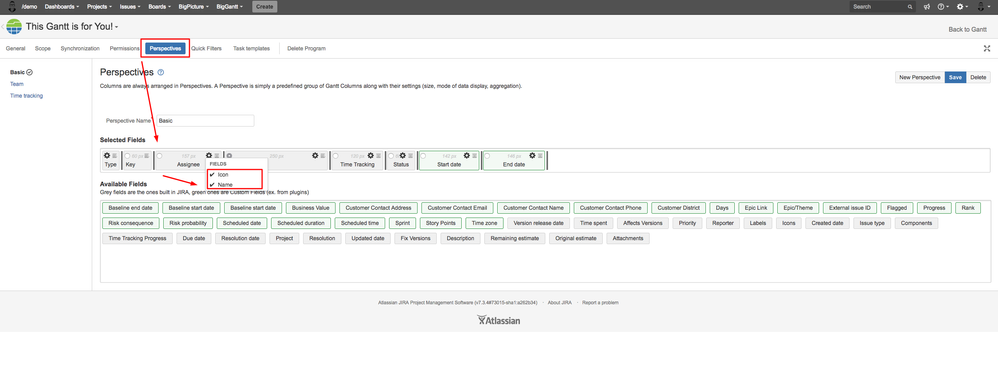This screenshot has width=998, height=389.
Task: Open the administration gear dropdown in top bar
Action: 962,6
